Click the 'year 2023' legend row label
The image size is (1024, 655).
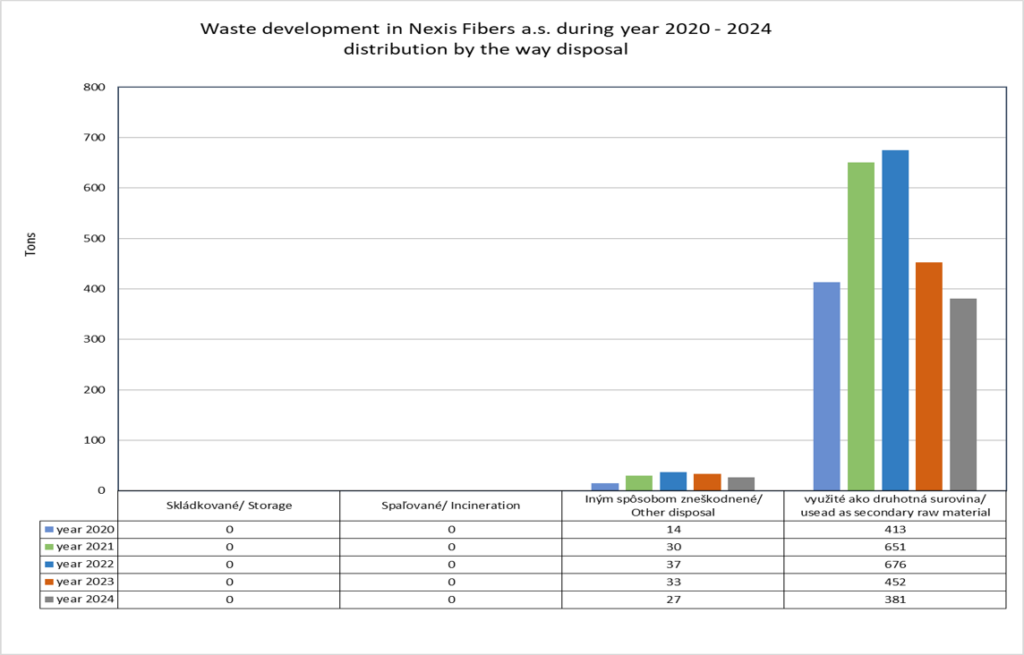[85, 582]
